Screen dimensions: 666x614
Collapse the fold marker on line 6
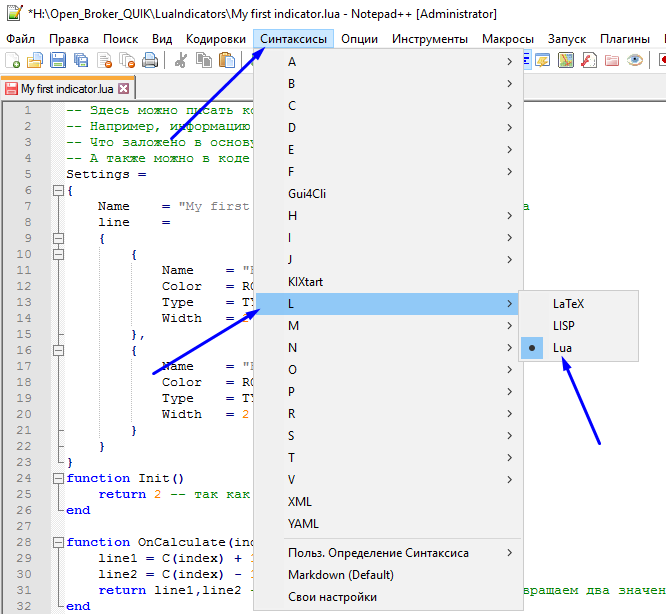(59, 191)
